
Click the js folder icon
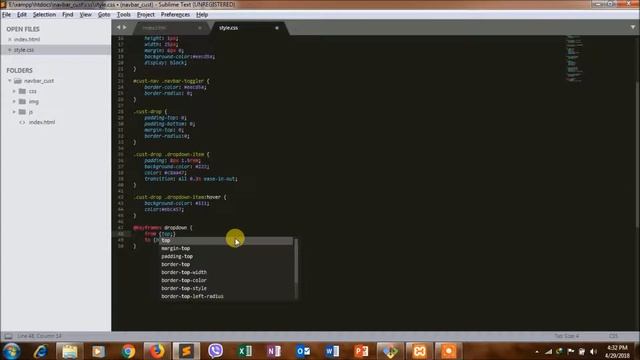pyautogui.click(x=22, y=112)
